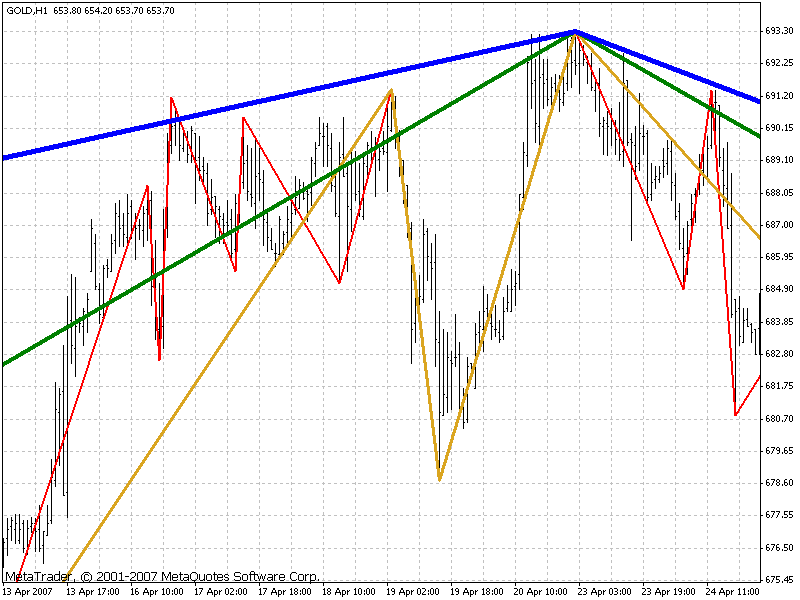Screen dimensions: 800x600
Task: Click the 16 Apr 10:00 time label
Action: pos(155,591)
